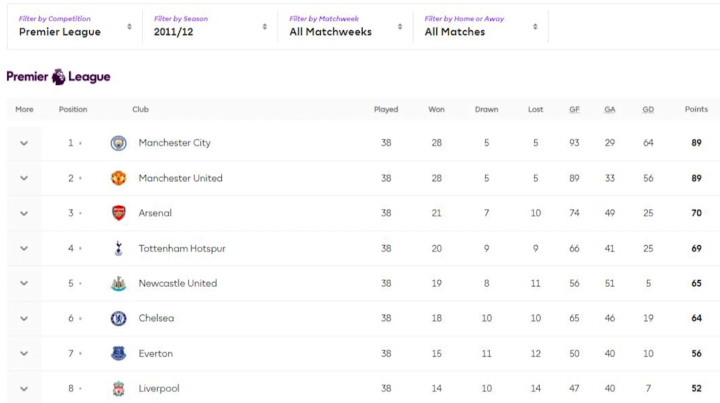Click the Tottenham Hotspur club crest
Image resolution: width=720 pixels, height=403 pixels.
click(x=118, y=248)
